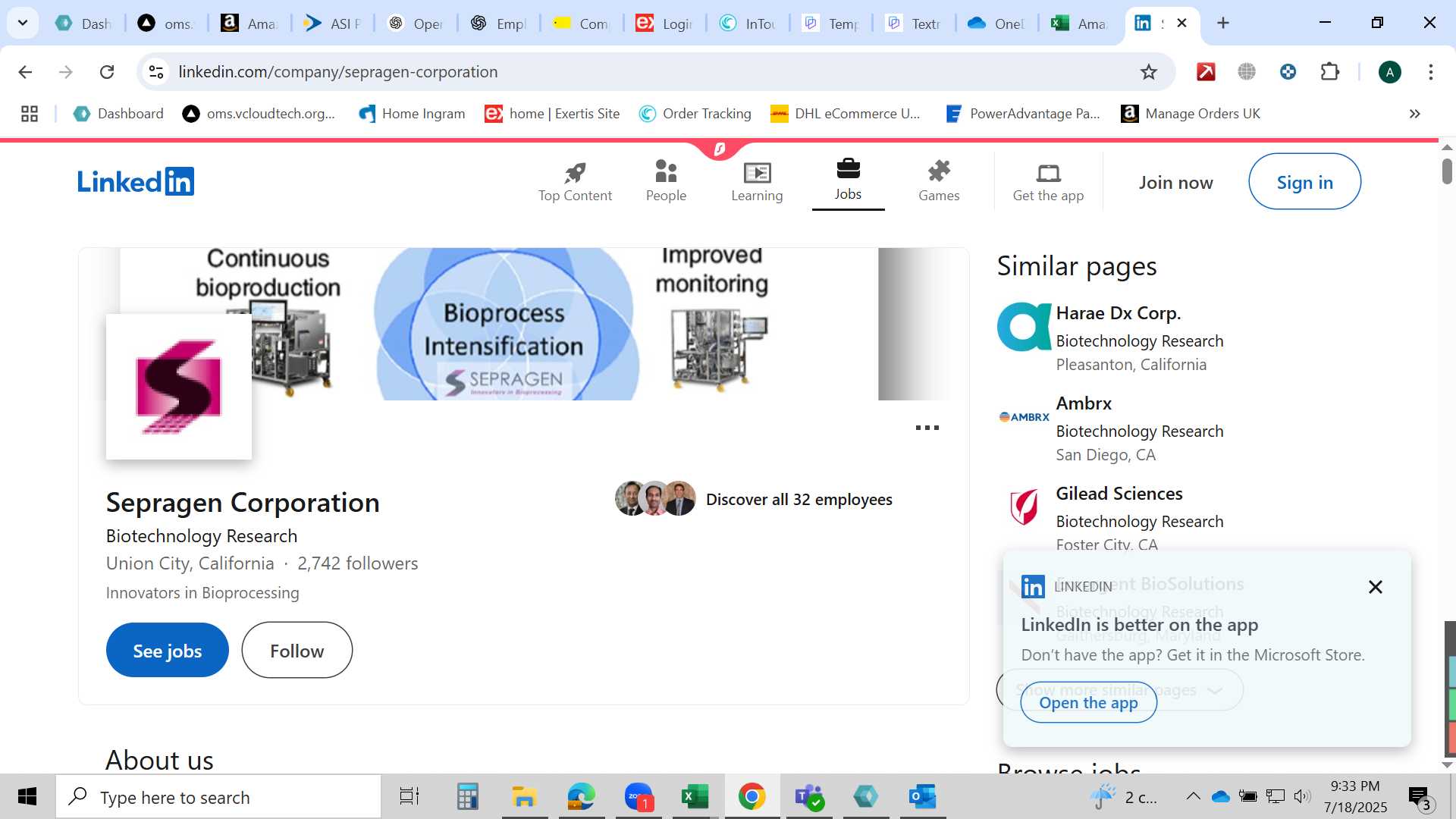Viewport: 1456px width, 819px height.
Task: Click the red PDF extension icon
Action: [1206, 72]
